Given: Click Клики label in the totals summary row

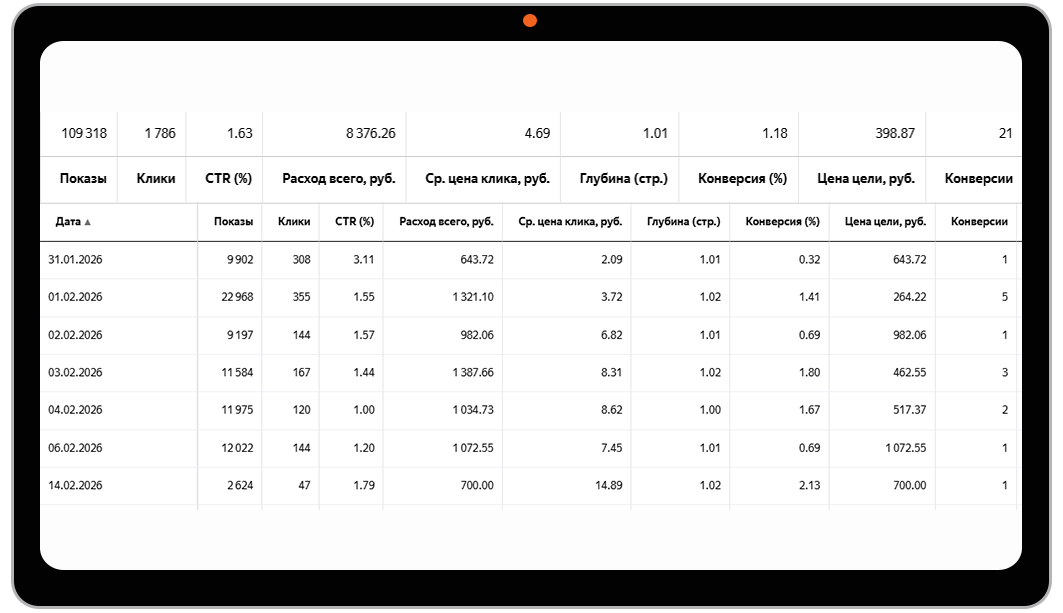Looking at the screenshot, I should [x=155, y=179].
